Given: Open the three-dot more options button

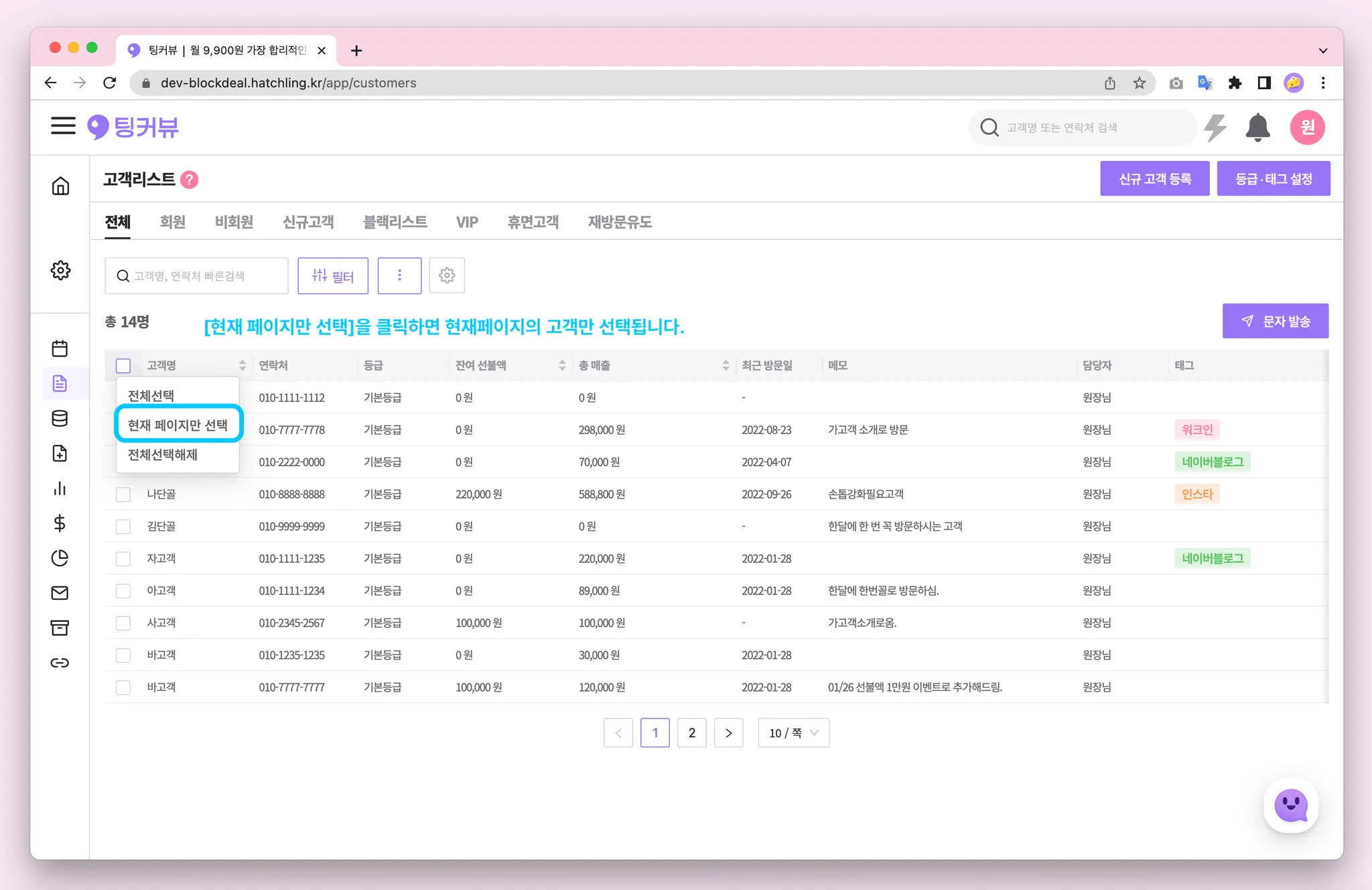Looking at the screenshot, I should pos(399,275).
